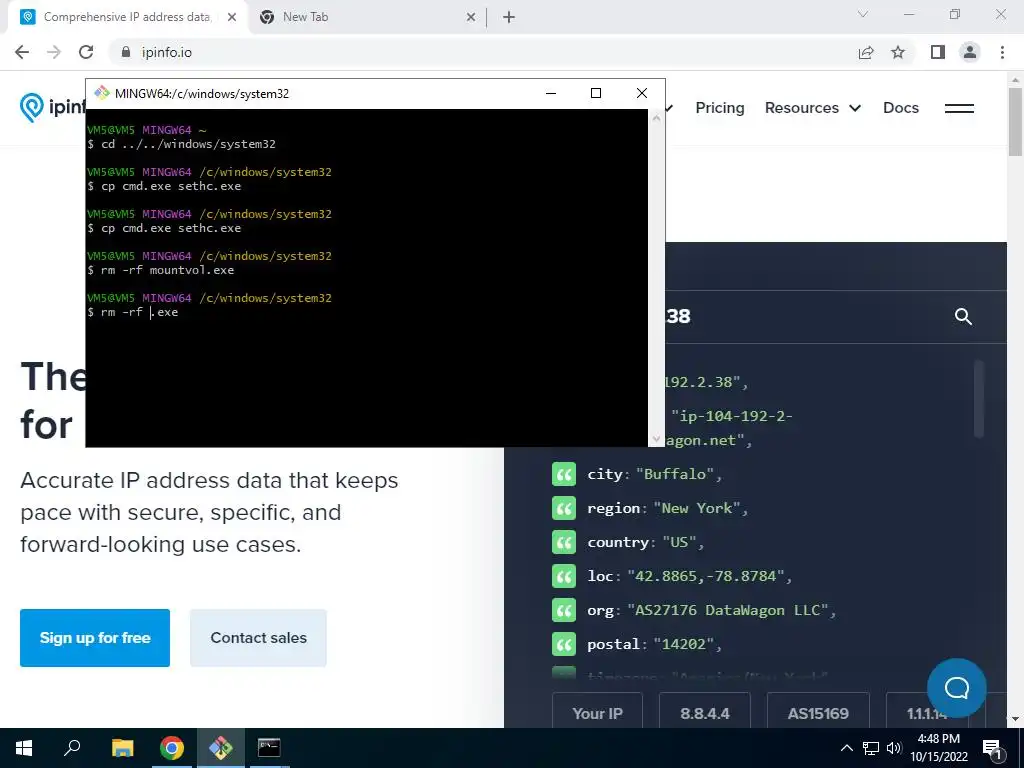This screenshot has width=1024, height=768.
Task: Open the hamburger menu on ipinfo
Action: point(959,108)
